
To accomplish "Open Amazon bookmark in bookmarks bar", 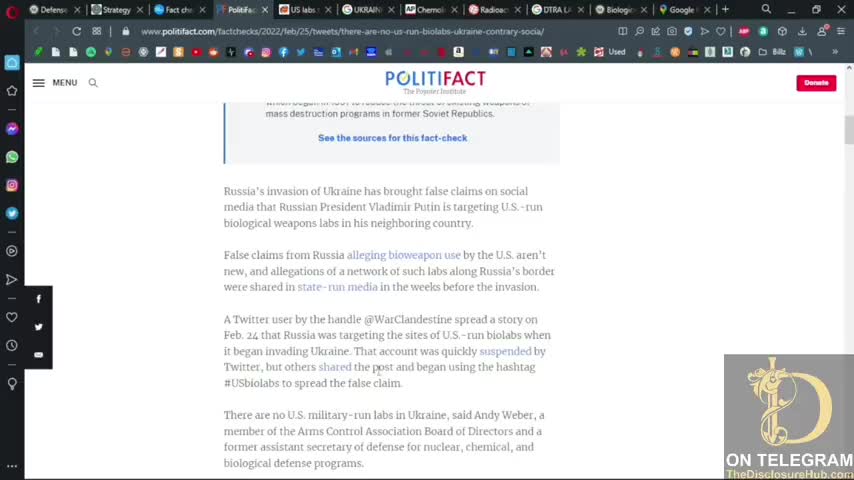I will 459,52.
